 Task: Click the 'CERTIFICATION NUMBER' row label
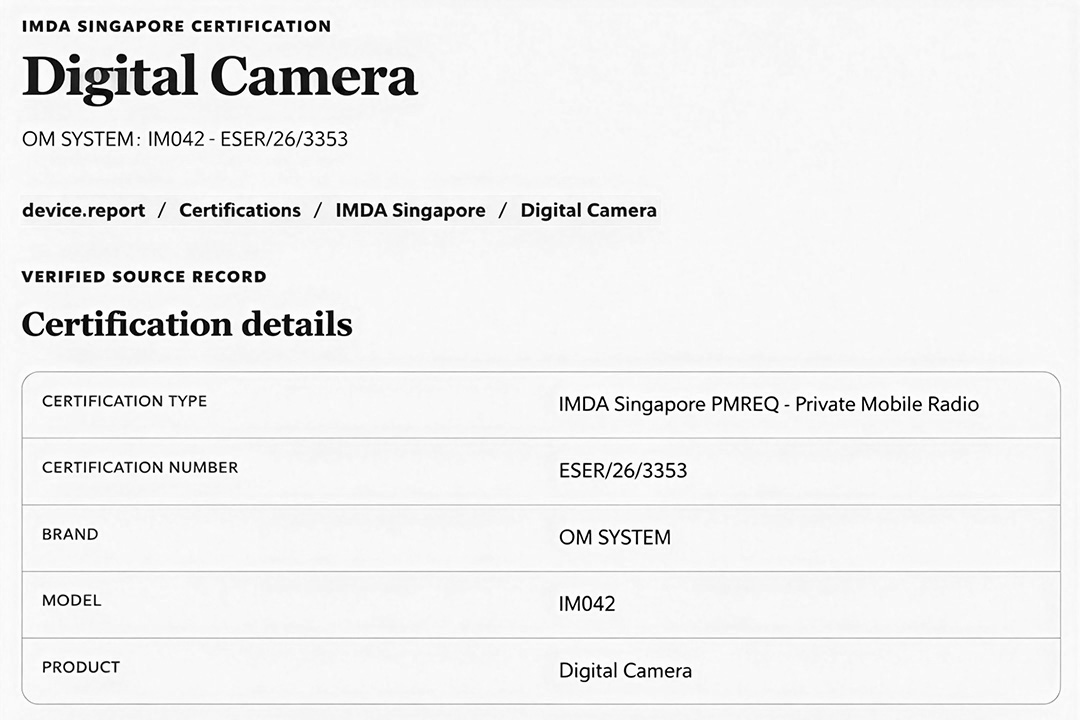coord(140,467)
